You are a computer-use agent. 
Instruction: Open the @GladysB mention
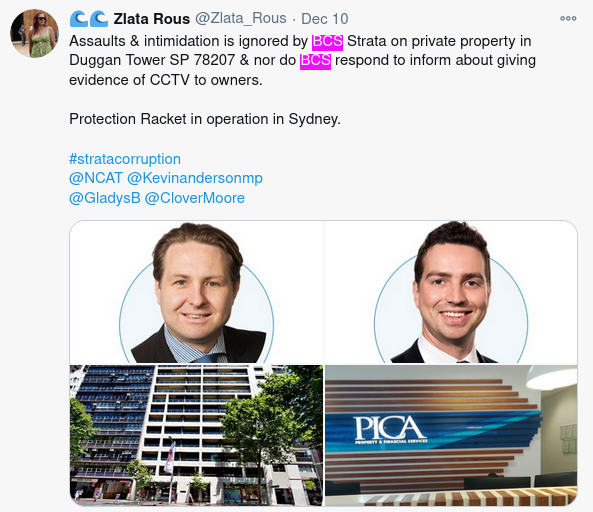(x=105, y=198)
